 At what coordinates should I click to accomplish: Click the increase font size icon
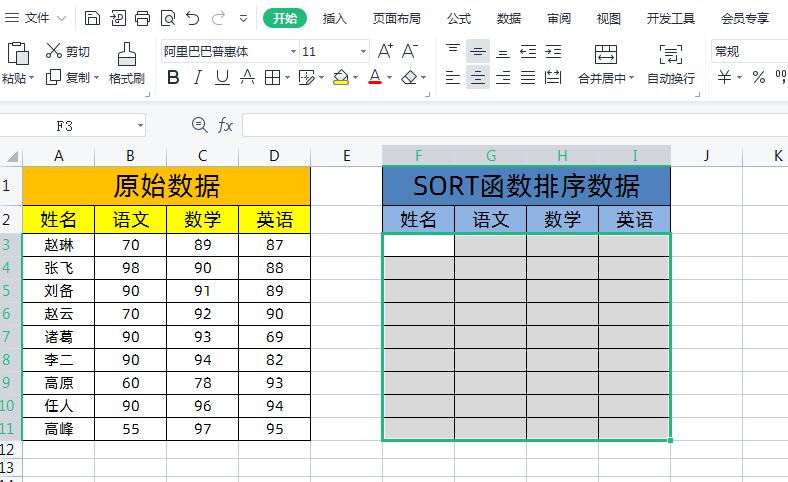click(386, 51)
